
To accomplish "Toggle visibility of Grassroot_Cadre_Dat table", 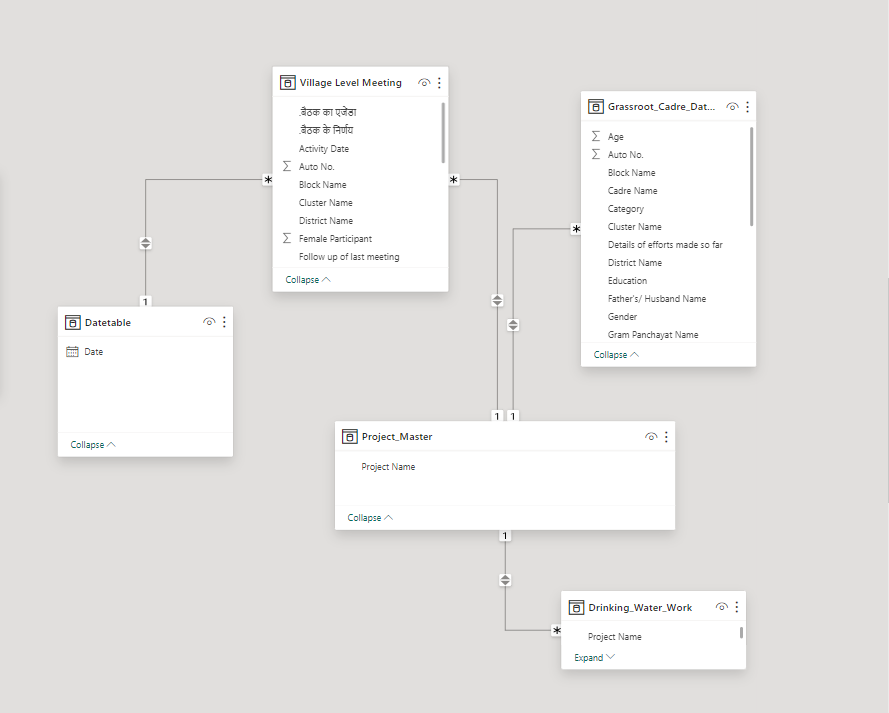I will click(x=733, y=107).
